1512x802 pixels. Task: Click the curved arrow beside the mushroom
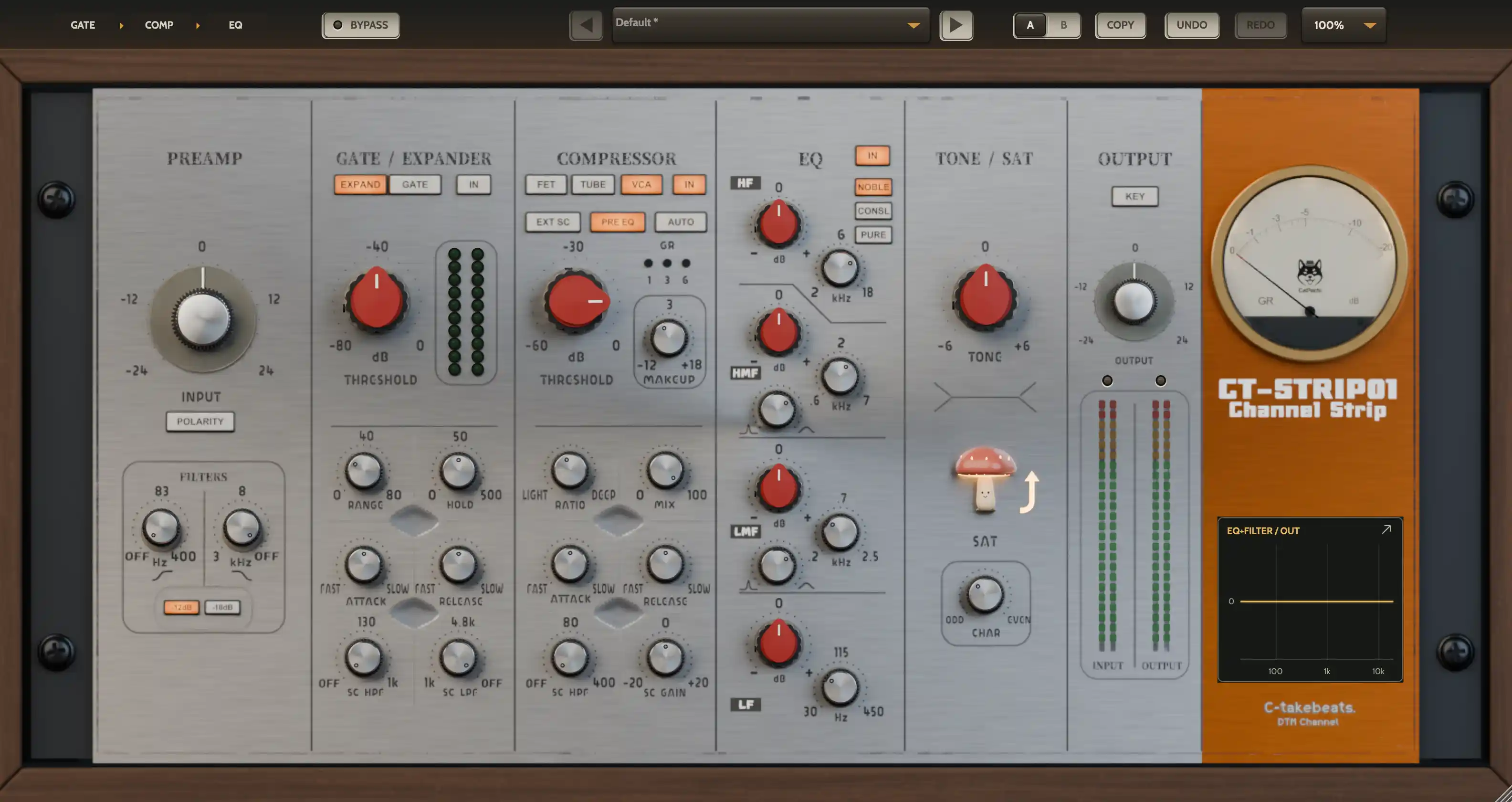click(1029, 492)
